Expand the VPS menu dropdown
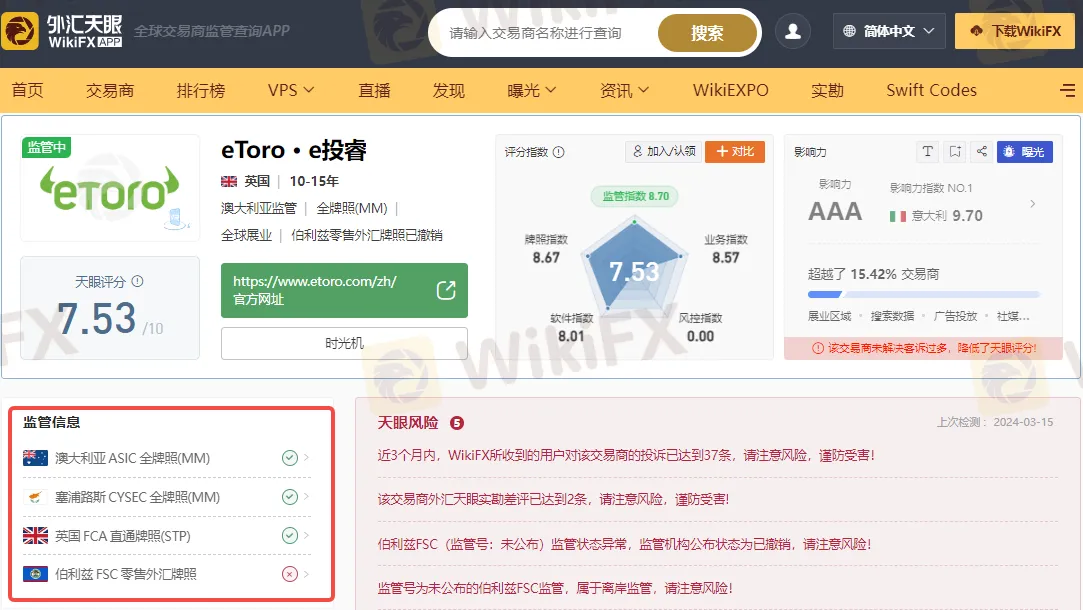 click(291, 90)
